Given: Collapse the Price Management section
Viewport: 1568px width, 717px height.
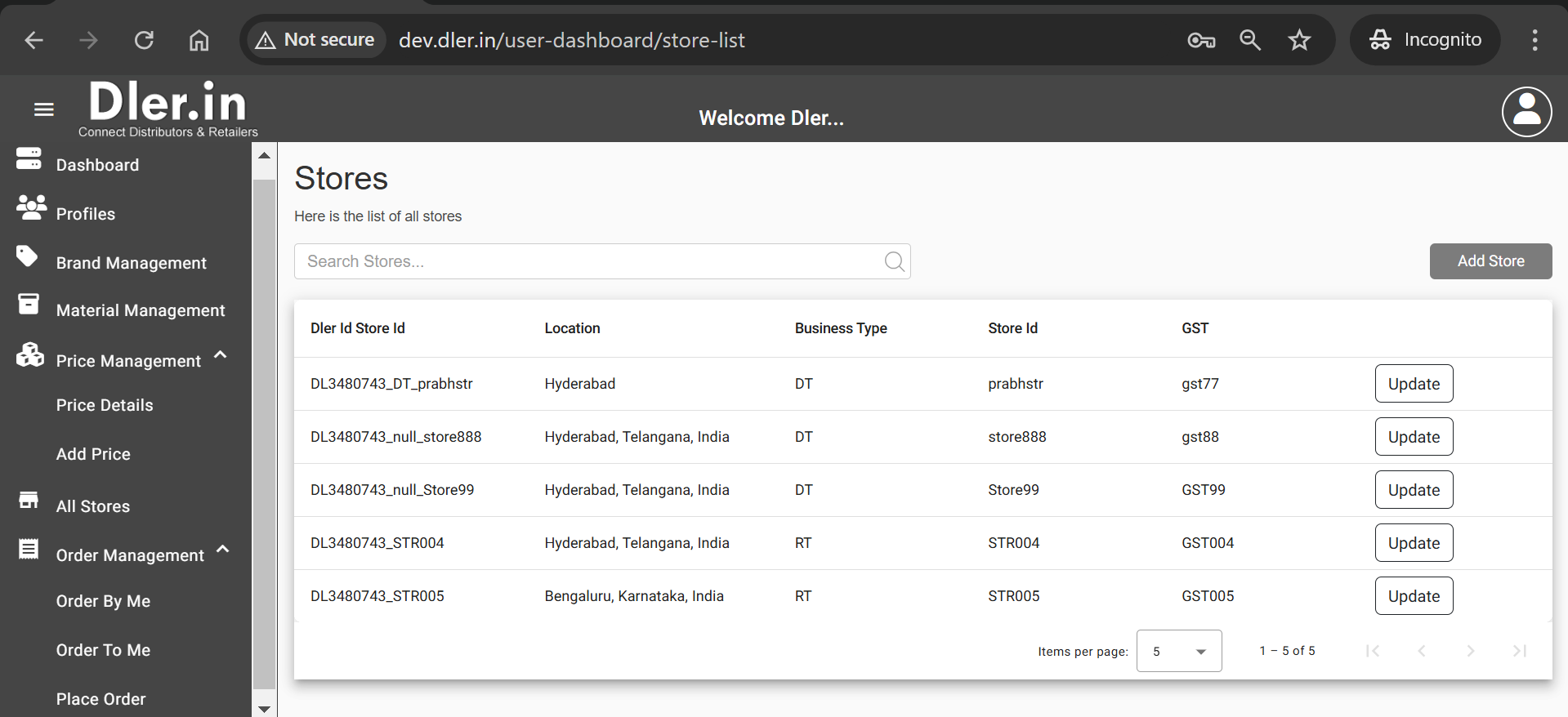Looking at the screenshot, I should tap(220, 356).
